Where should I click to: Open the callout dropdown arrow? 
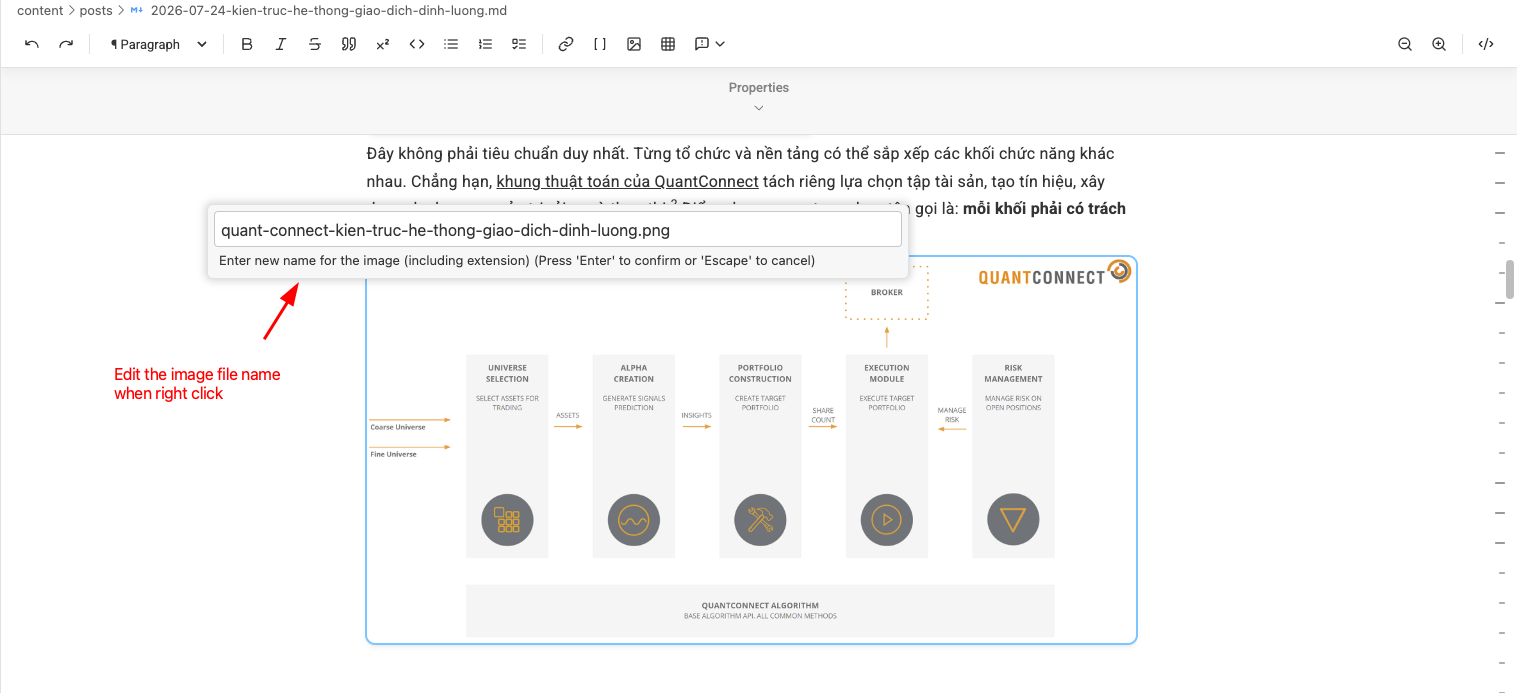pos(720,44)
